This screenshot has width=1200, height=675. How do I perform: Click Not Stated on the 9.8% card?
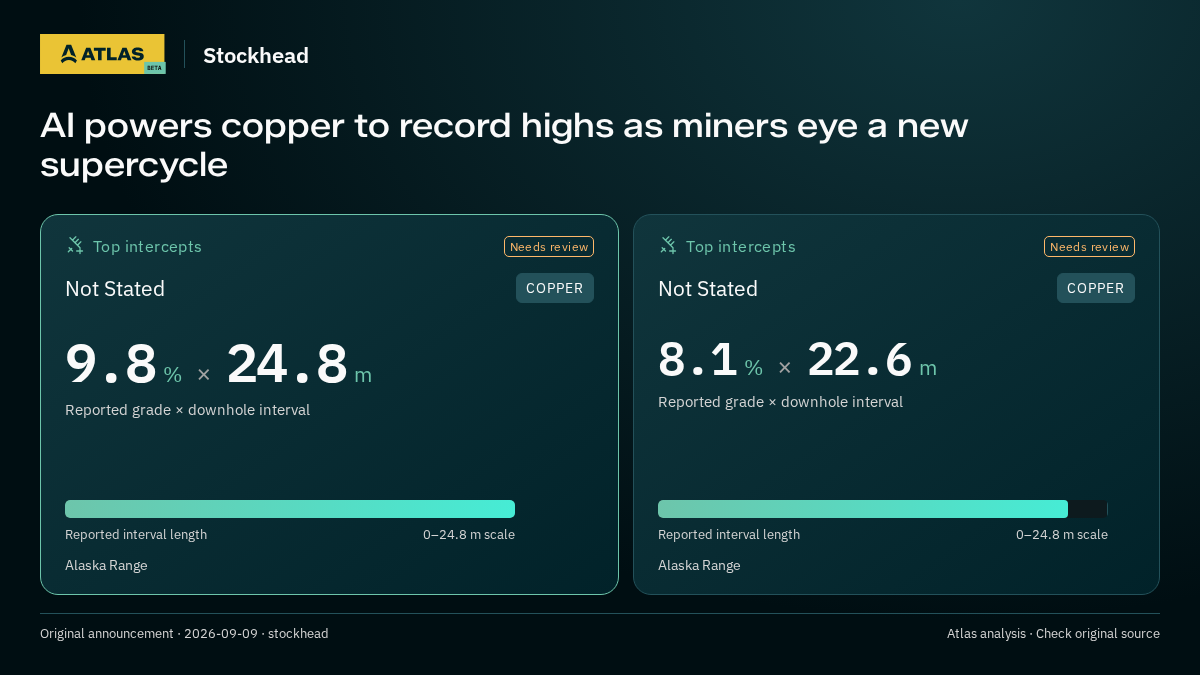pos(115,289)
